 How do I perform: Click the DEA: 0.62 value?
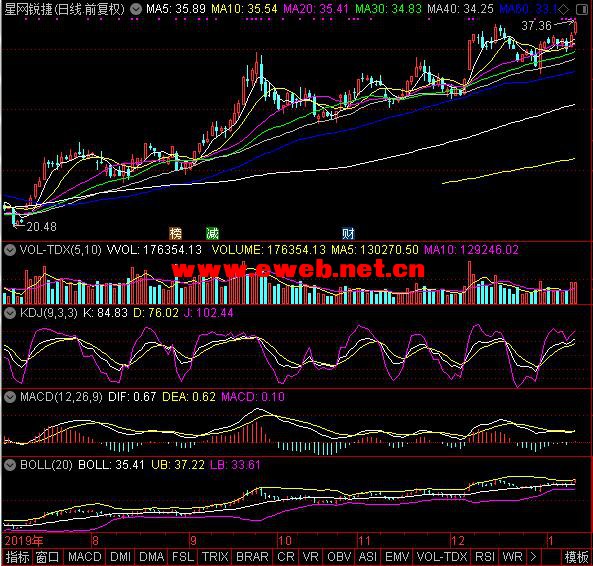pyautogui.click(x=189, y=397)
